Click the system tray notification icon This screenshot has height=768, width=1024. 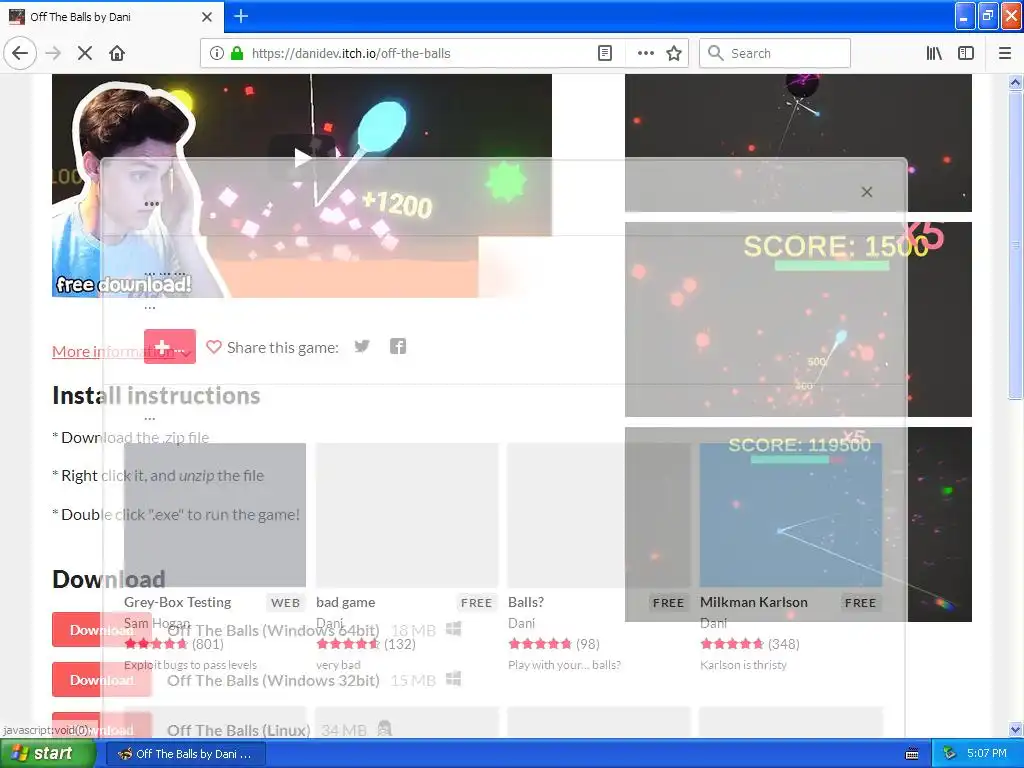[x=950, y=754]
